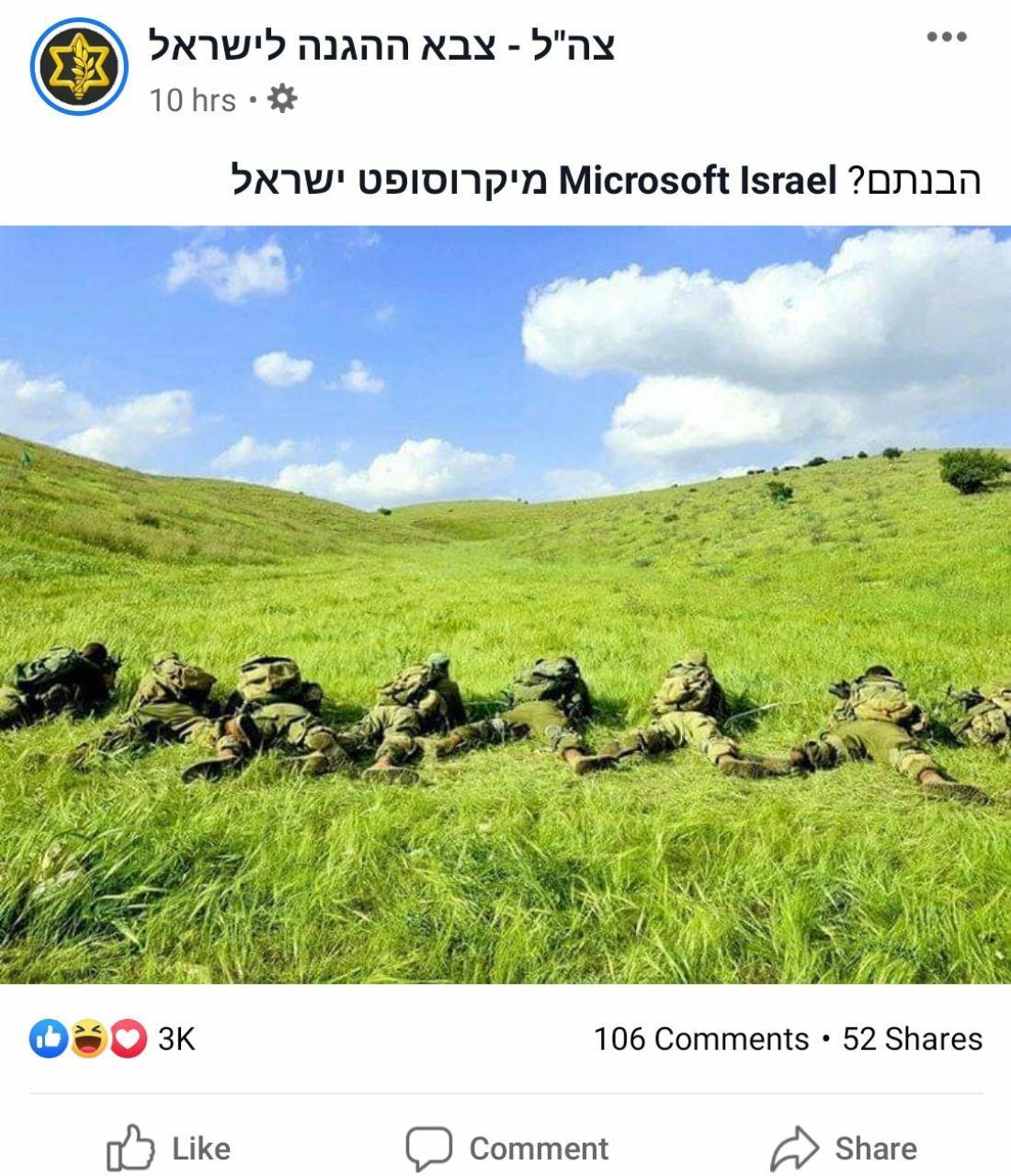Click the laughing Haha reaction icon
The height and width of the screenshot is (1176, 1011).
tap(88, 1039)
